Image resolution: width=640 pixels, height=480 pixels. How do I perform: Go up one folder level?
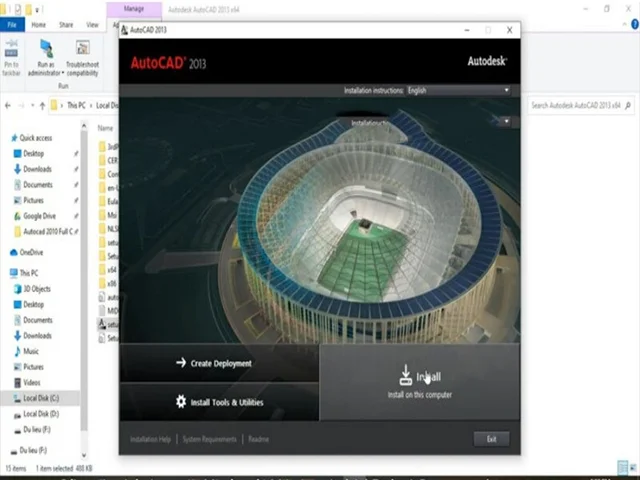[42, 105]
